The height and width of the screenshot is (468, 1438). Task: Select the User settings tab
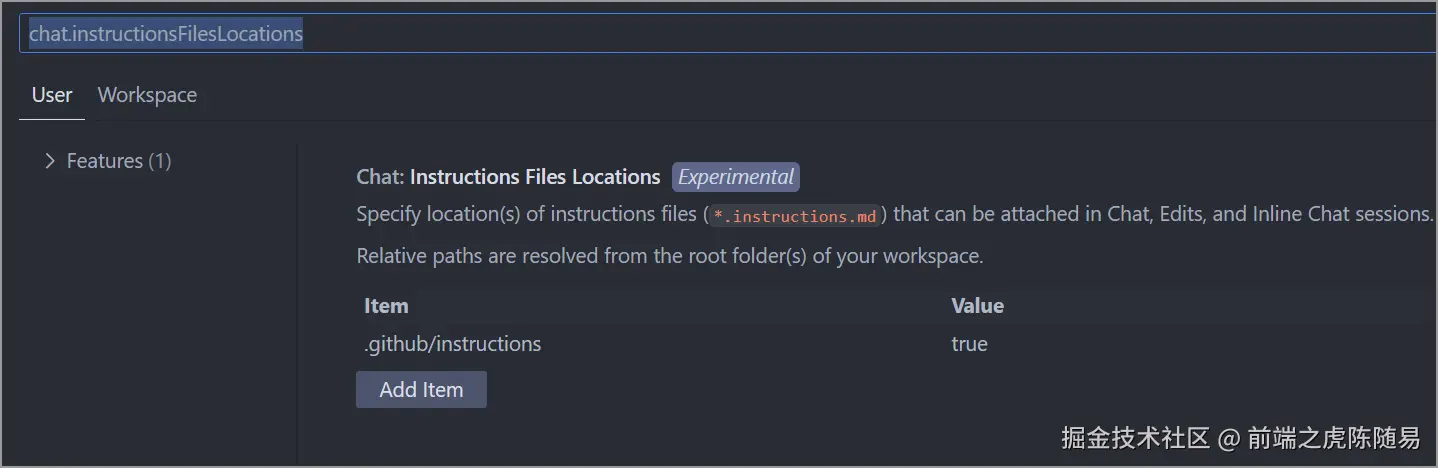(52, 95)
